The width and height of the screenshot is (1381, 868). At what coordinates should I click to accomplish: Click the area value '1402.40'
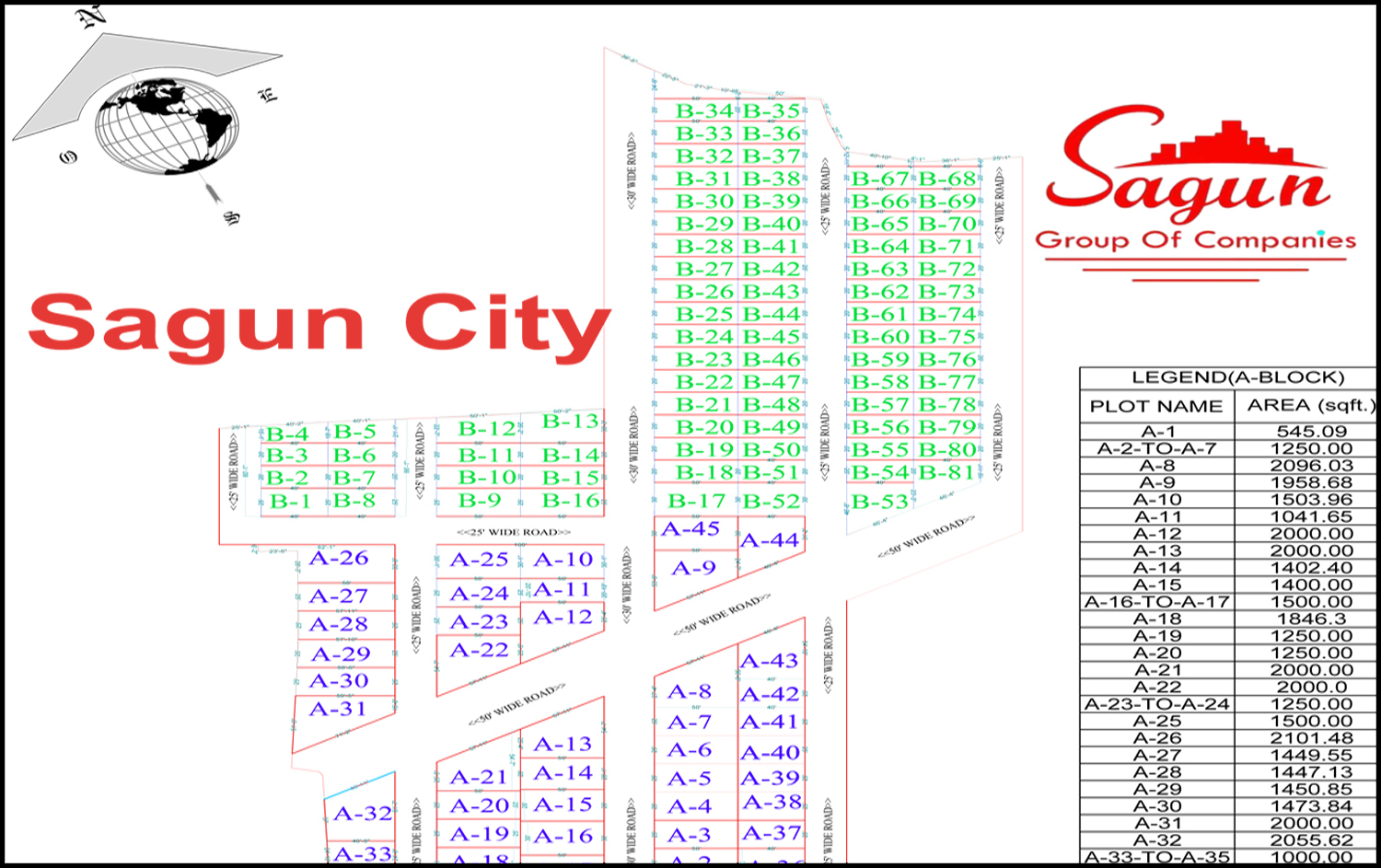pyautogui.click(x=1311, y=568)
